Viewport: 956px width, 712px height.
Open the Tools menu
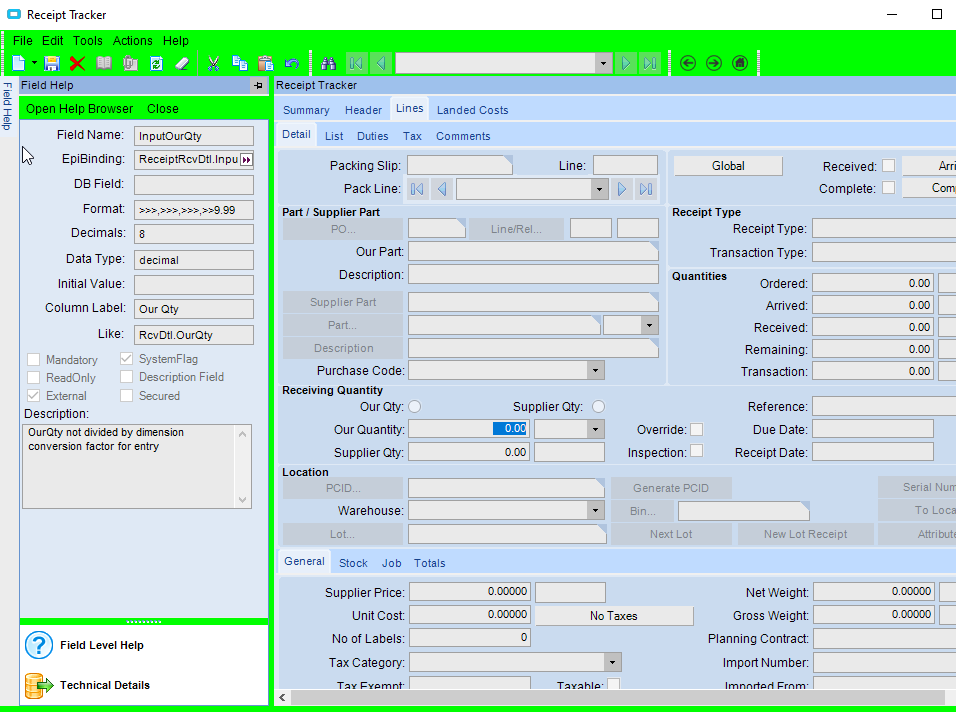(x=88, y=41)
